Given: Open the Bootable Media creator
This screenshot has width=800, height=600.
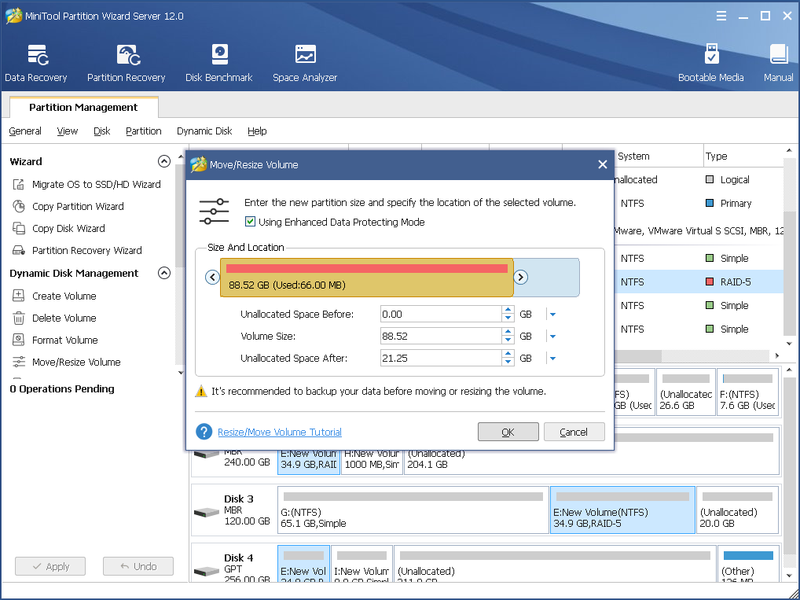Looking at the screenshot, I should coord(711,63).
